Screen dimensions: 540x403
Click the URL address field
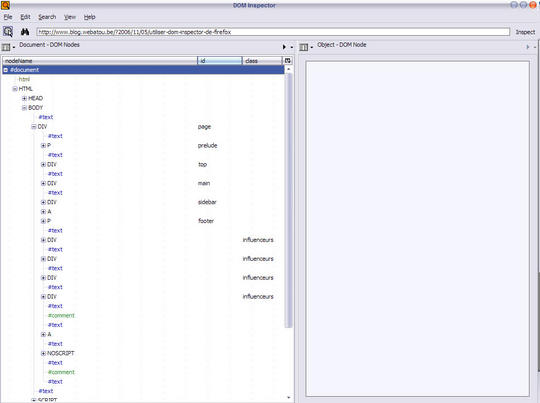tap(273, 32)
